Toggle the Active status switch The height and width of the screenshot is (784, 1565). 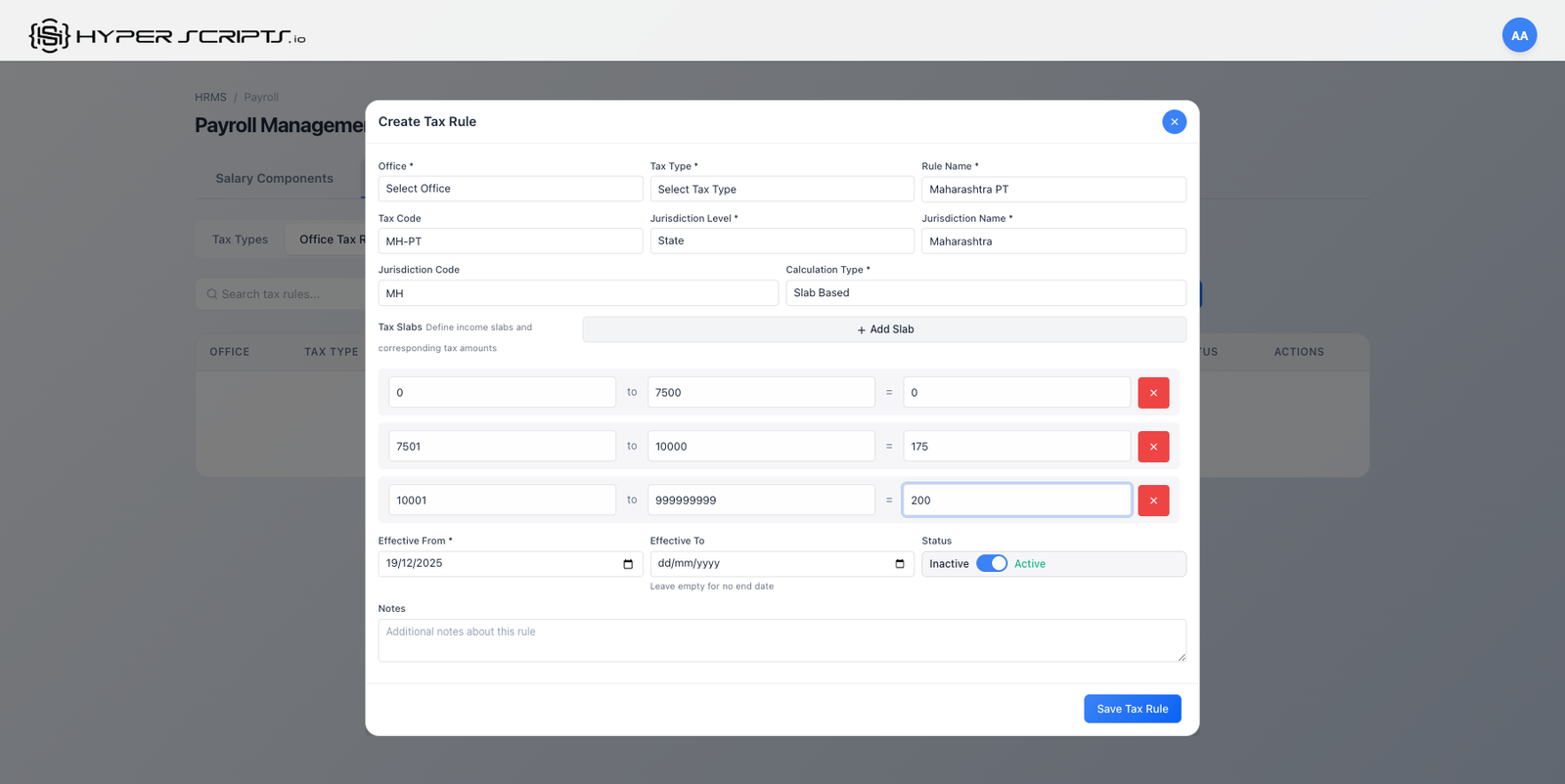tap(991, 564)
